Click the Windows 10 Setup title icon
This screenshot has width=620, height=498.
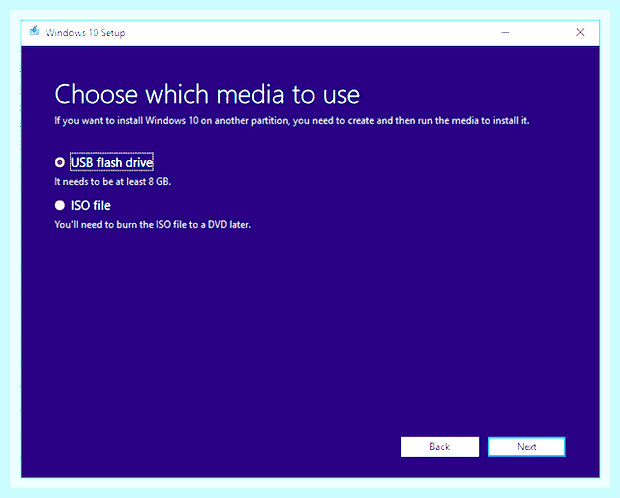point(34,31)
